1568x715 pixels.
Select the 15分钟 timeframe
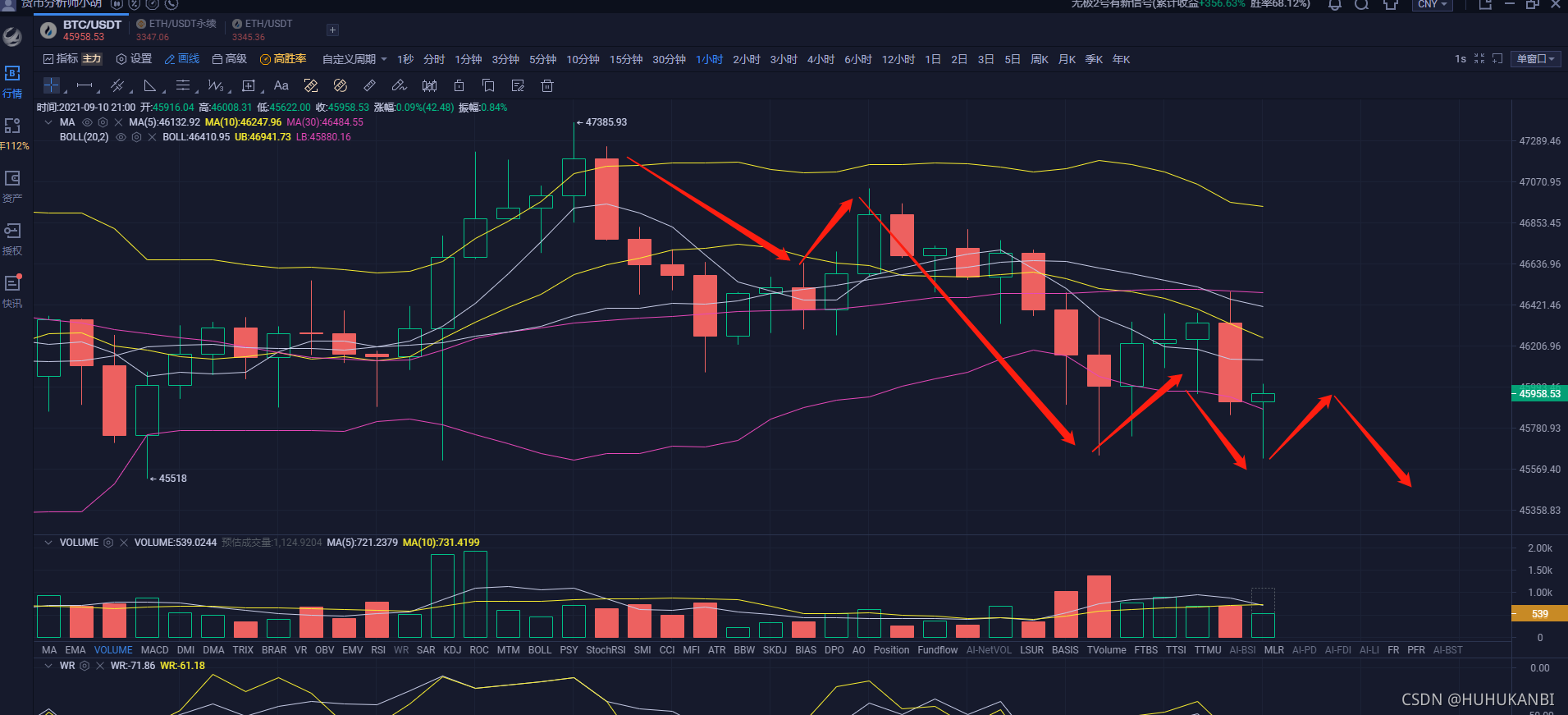[626, 59]
